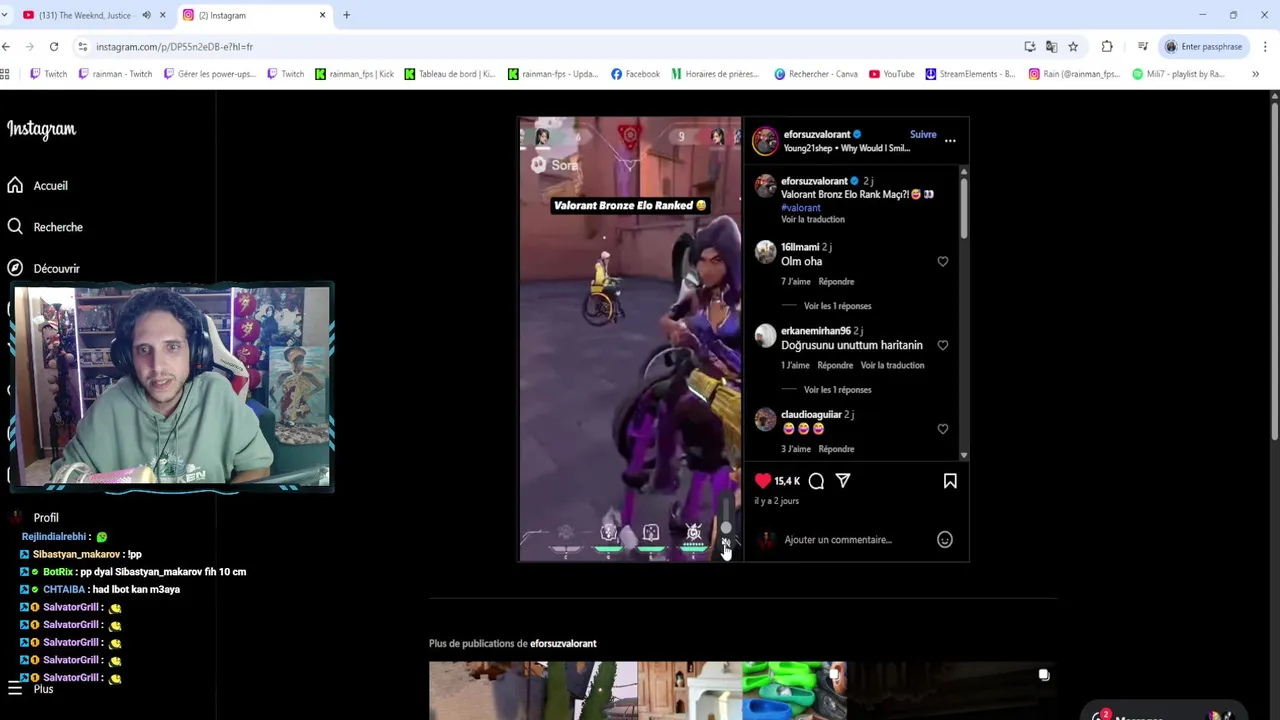
Task: Click the Instagram logo
Action: click(41, 129)
